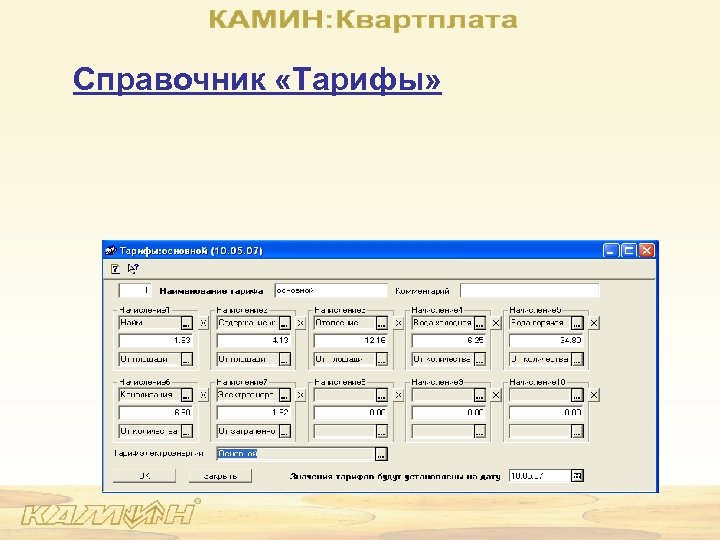Open calculation method picker under Начисление6
Screen dimensions: 720x540
186,431
